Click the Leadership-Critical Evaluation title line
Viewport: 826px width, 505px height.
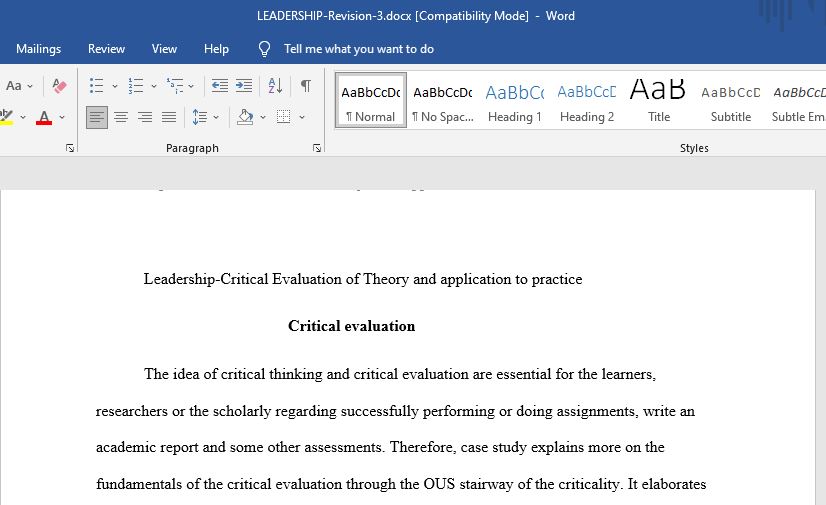[x=363, y=279]
